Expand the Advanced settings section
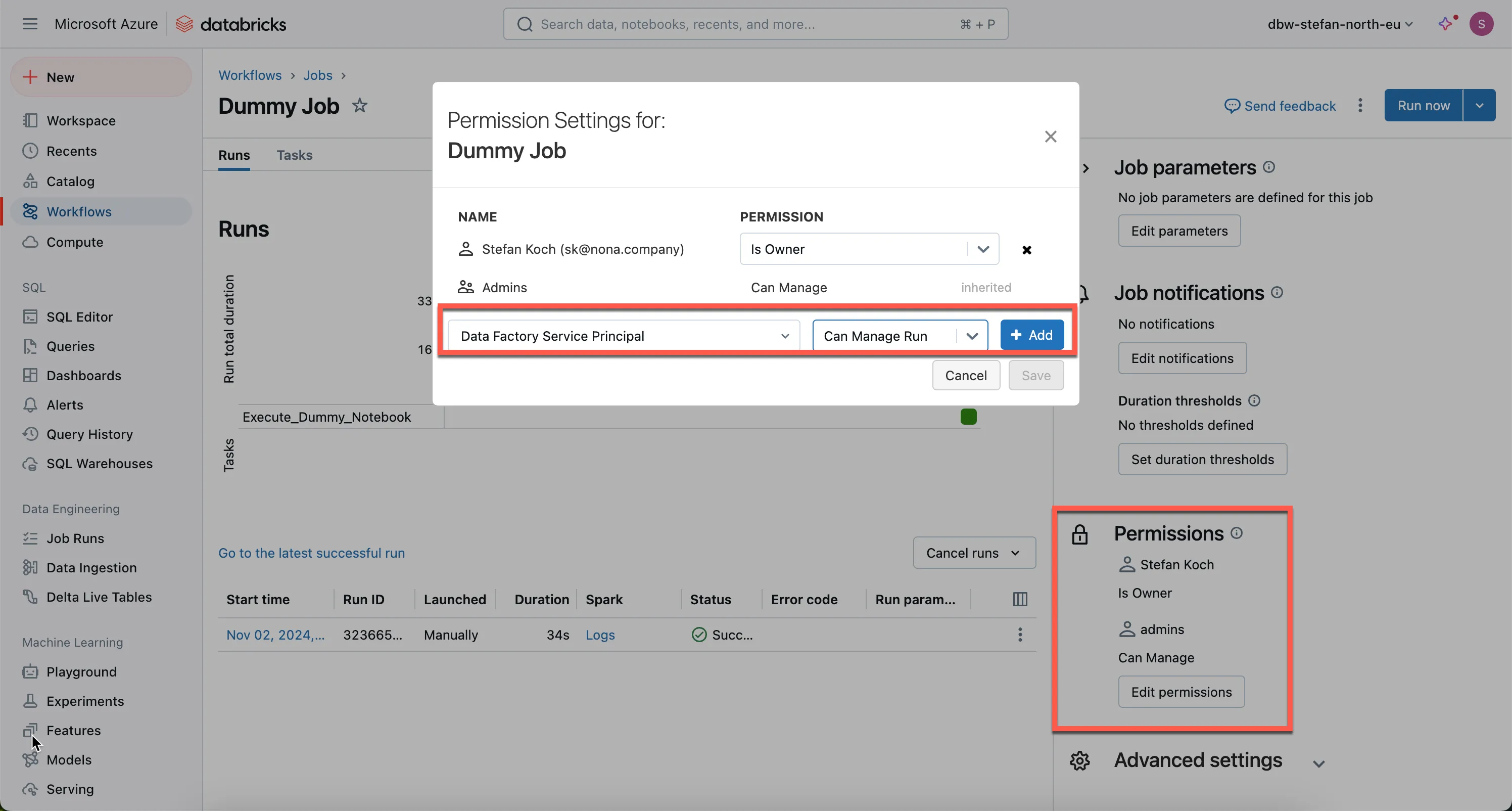The image size is (1512, 811). [x=1318, y=763]
